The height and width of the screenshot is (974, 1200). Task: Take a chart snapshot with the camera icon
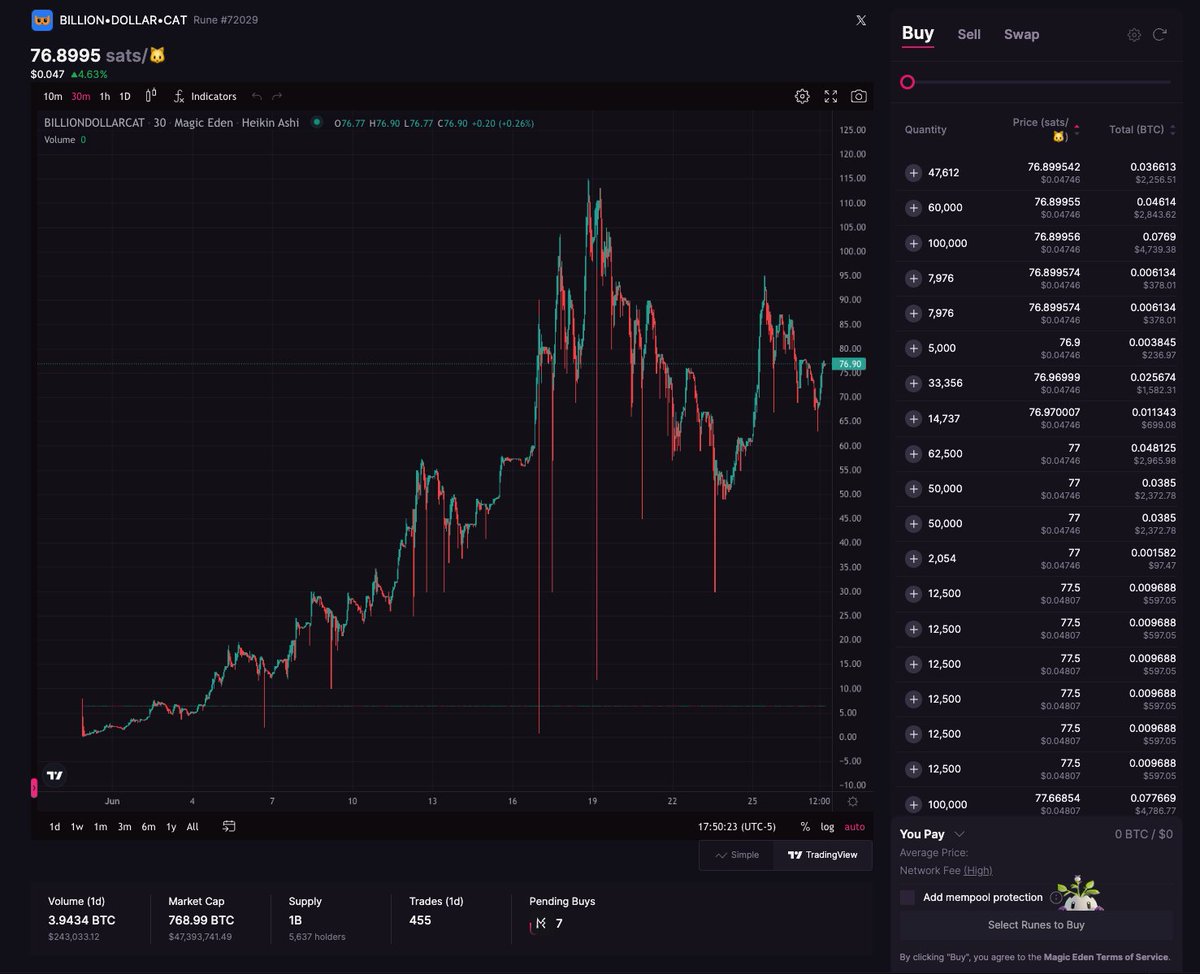click(859, 96)
